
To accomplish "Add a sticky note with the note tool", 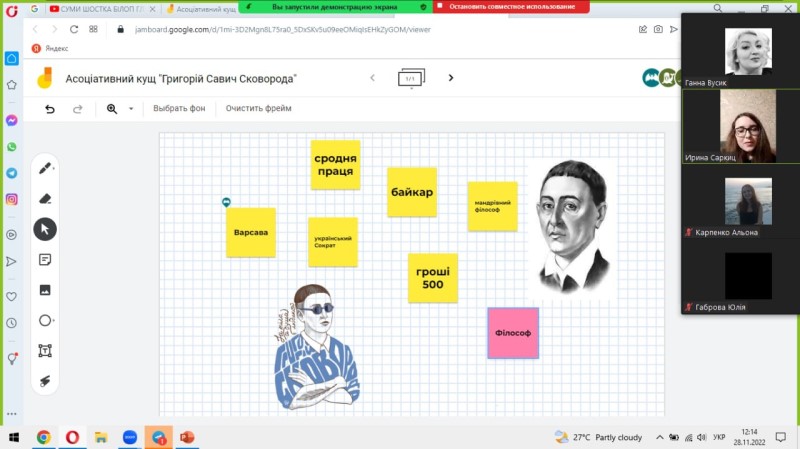I will 45,260.
